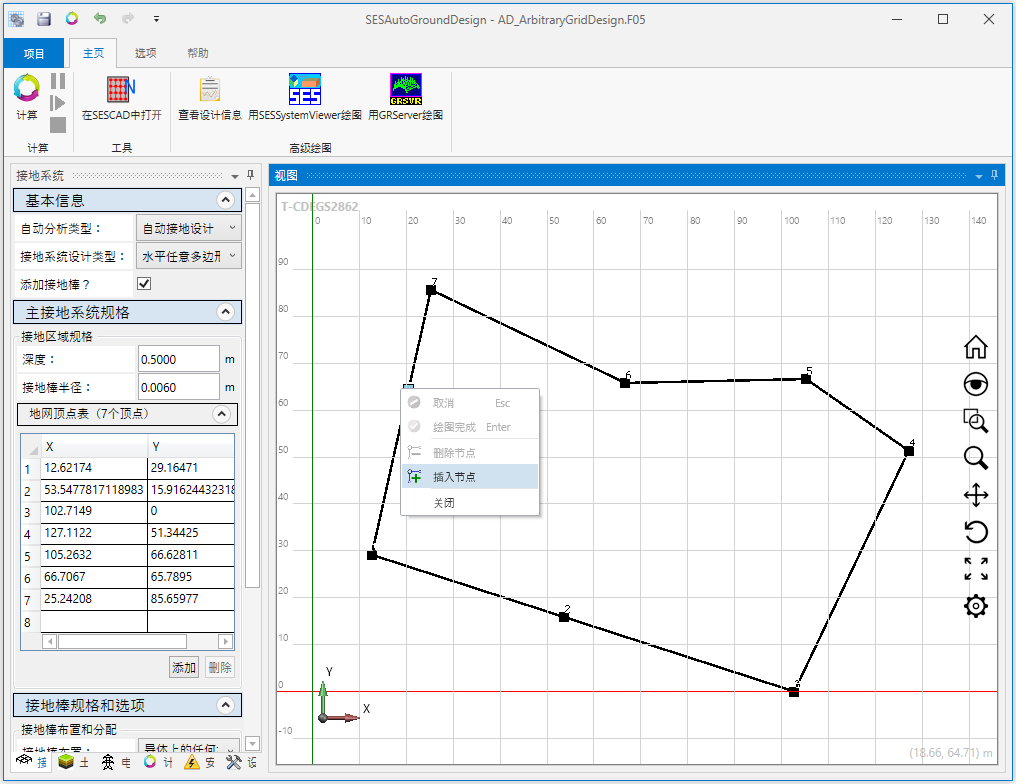Select the cell containing 12.62174
Screen dimensions: 1016x784
[x=94, y=468]
